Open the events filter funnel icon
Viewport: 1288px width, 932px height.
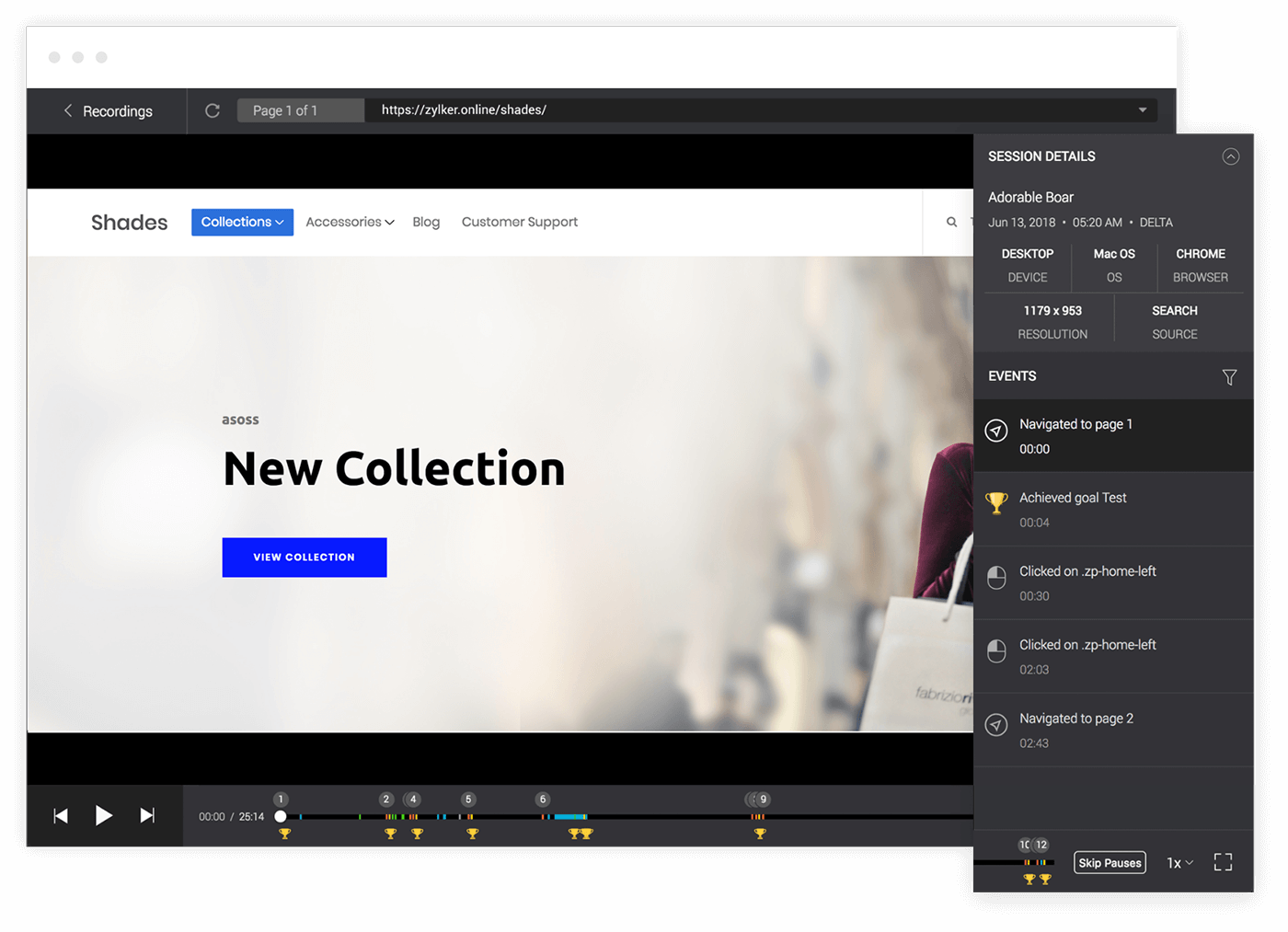coord(1229,377)
